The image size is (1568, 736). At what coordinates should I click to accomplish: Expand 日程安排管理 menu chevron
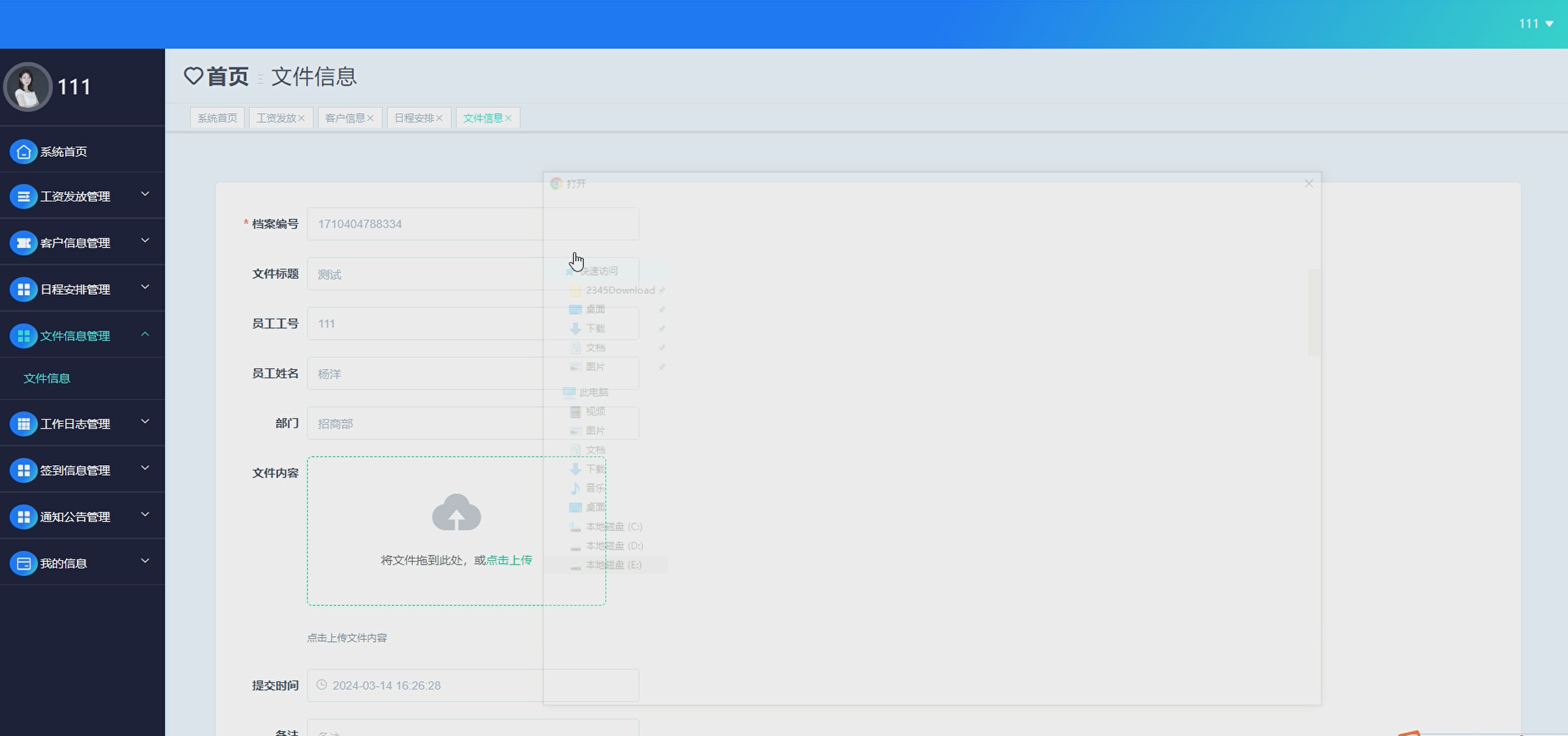[x=145, y=287]
